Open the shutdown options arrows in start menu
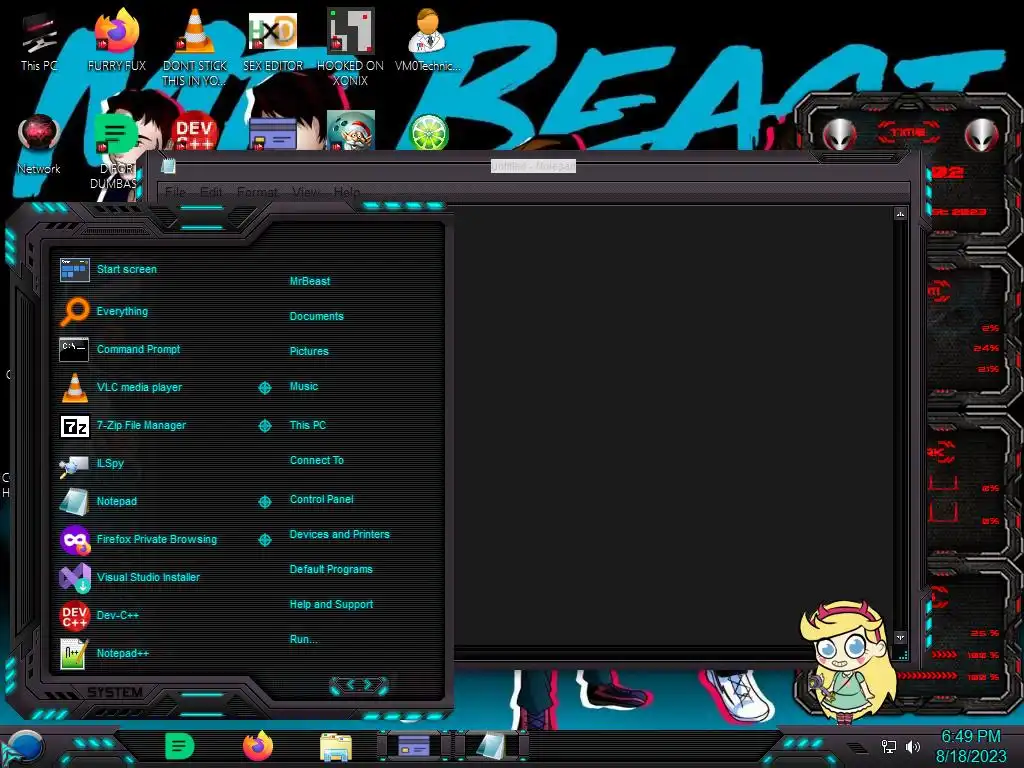 coord(359,684)
